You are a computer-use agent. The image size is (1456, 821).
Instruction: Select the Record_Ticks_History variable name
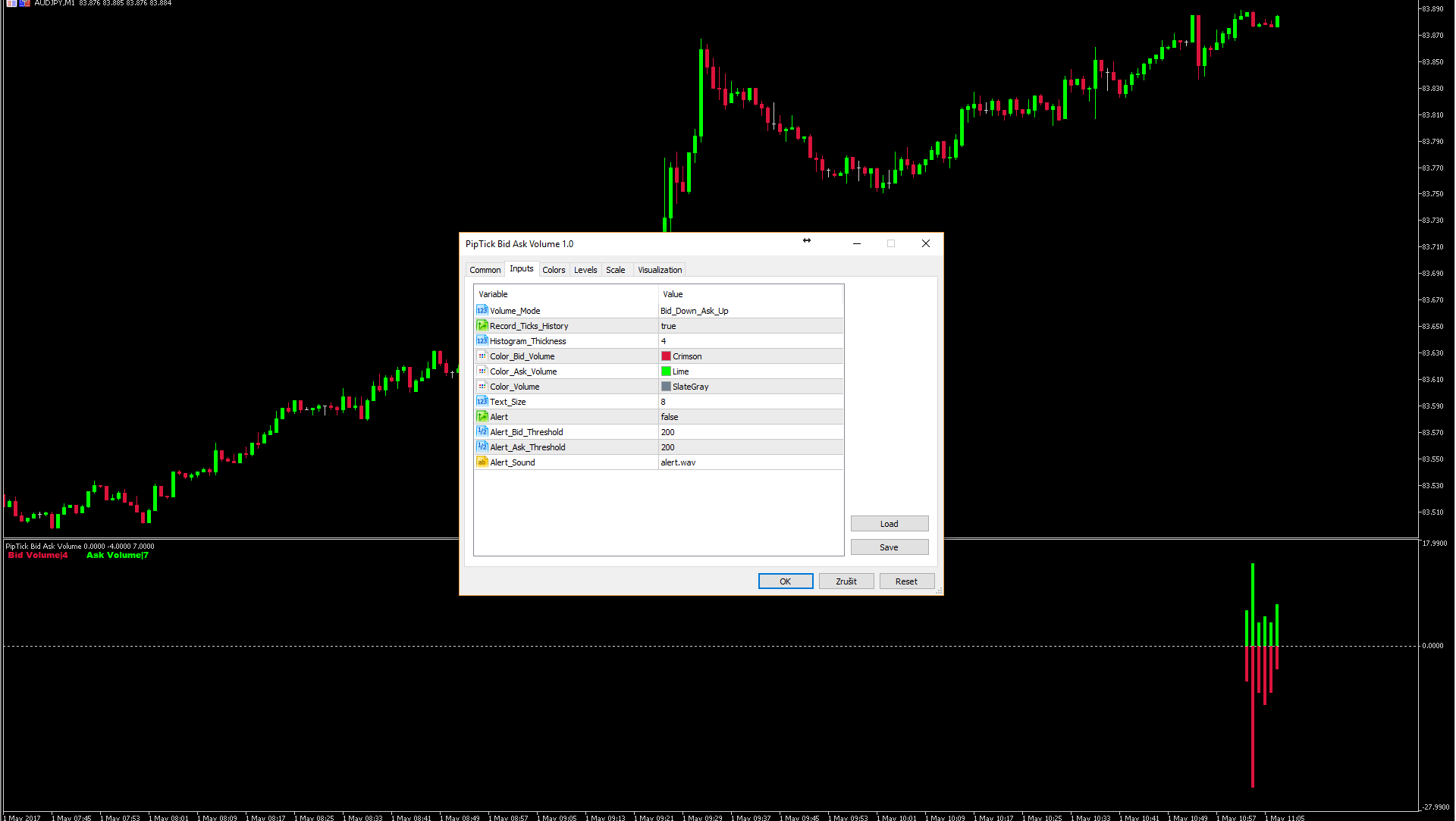529,326
